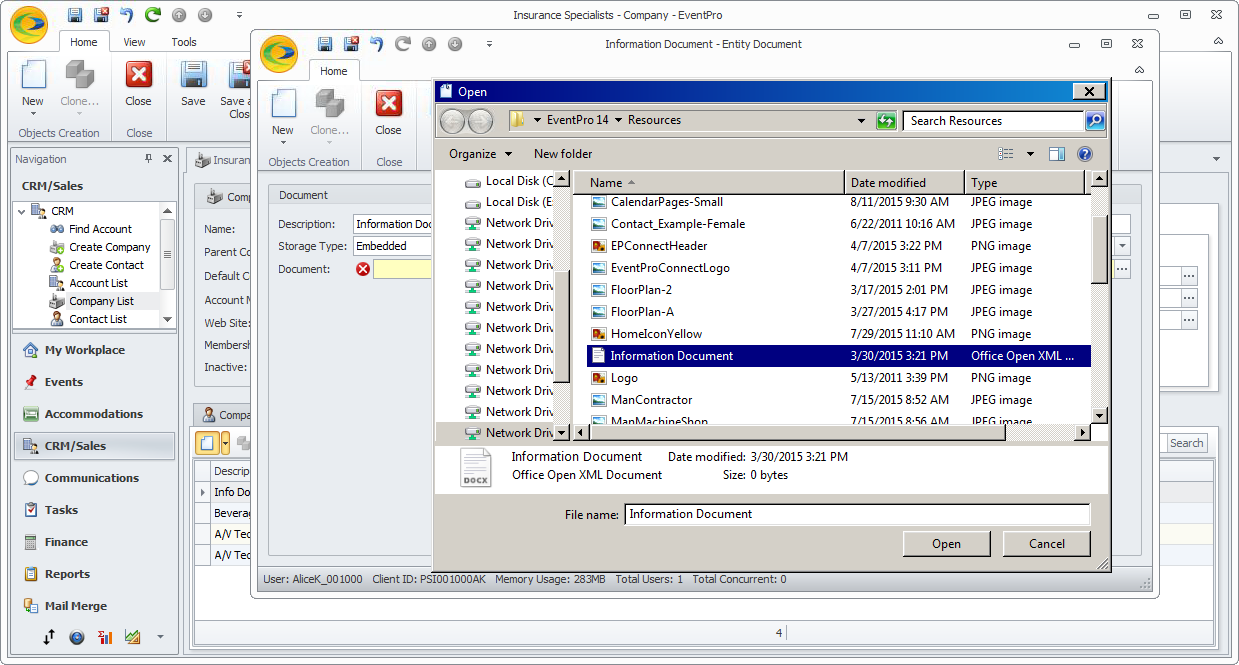This screenshot has height=665, width=1239.
Task: Expand navigation overflow options arrow
Action: click(159, 637)
